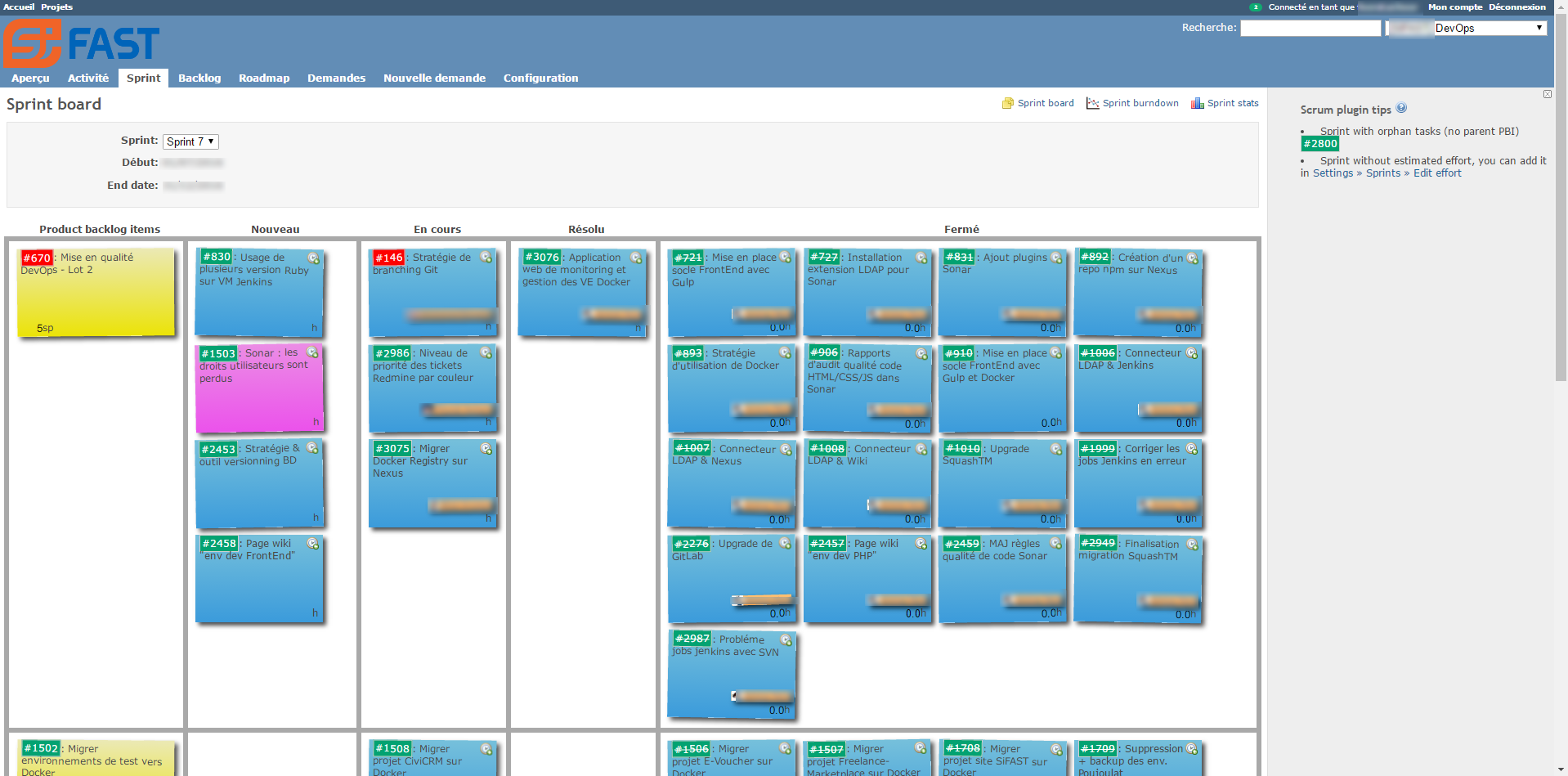The height and width of the screenshot is (776, 1568).
Task: Open magnifier icon on task #3076 card
Action: point(636,258)
